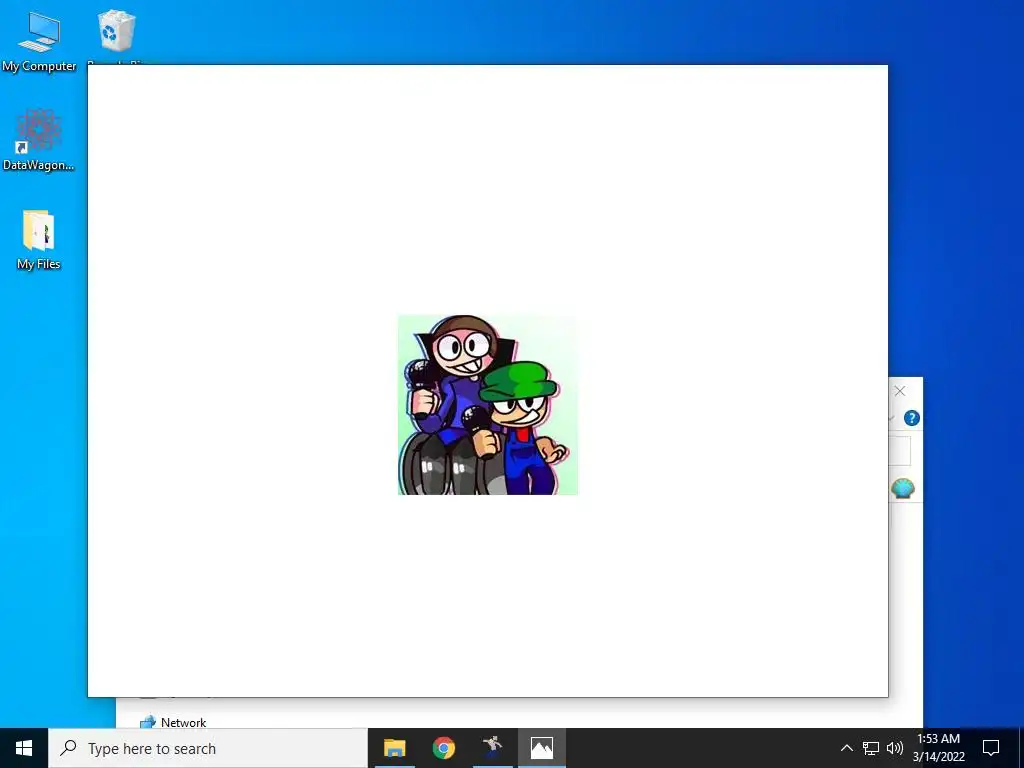Click the help question mark in File Explorer
This screenshot has width=1024, height=768.
pos(912,418)
